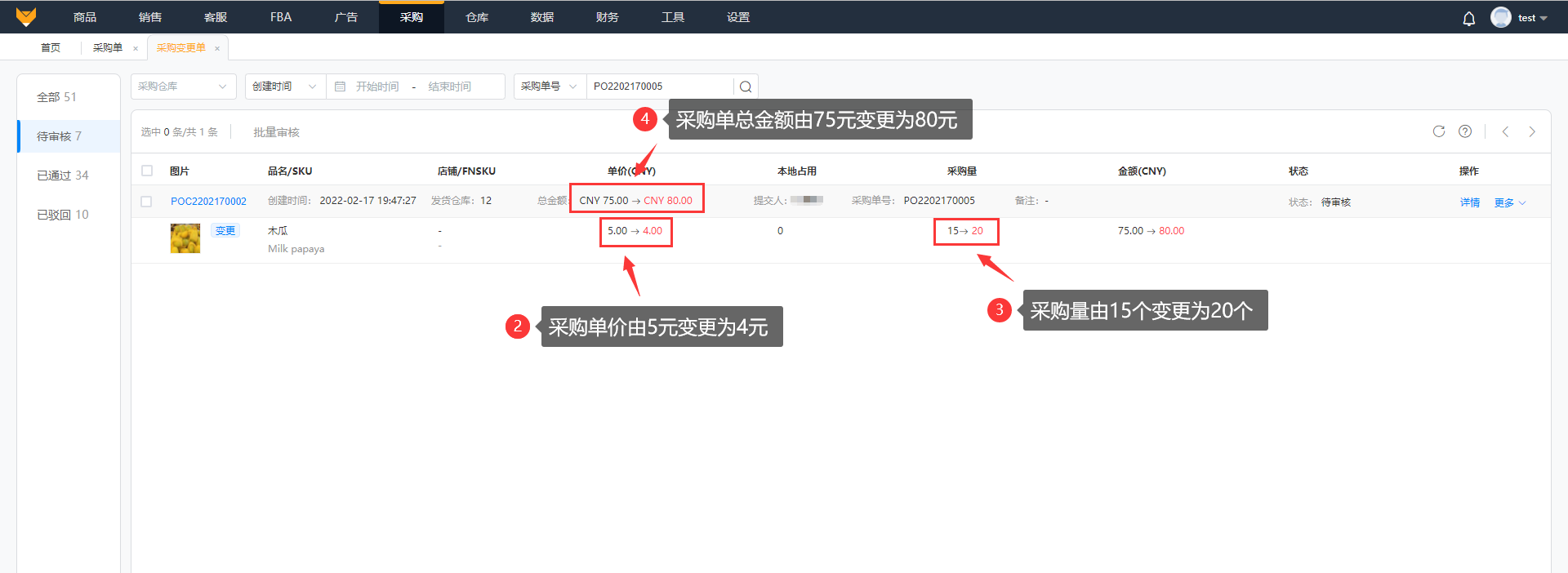Open the 销售 menu
The image size is (1568, 573).
click(150, 17)
